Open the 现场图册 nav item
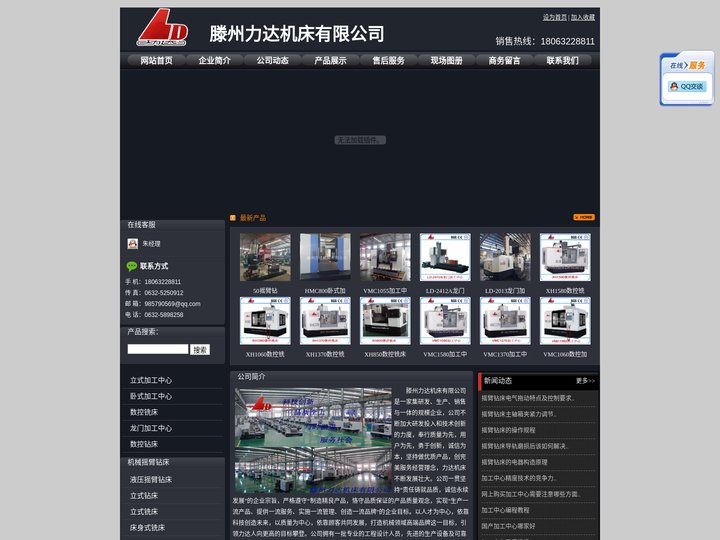The image size is (720, 540). (x=446, y=60)
